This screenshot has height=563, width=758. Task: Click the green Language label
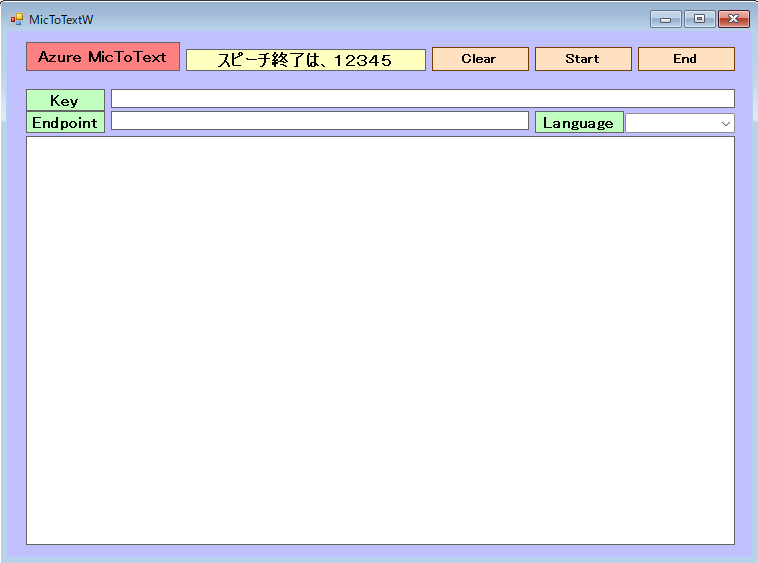579,123
